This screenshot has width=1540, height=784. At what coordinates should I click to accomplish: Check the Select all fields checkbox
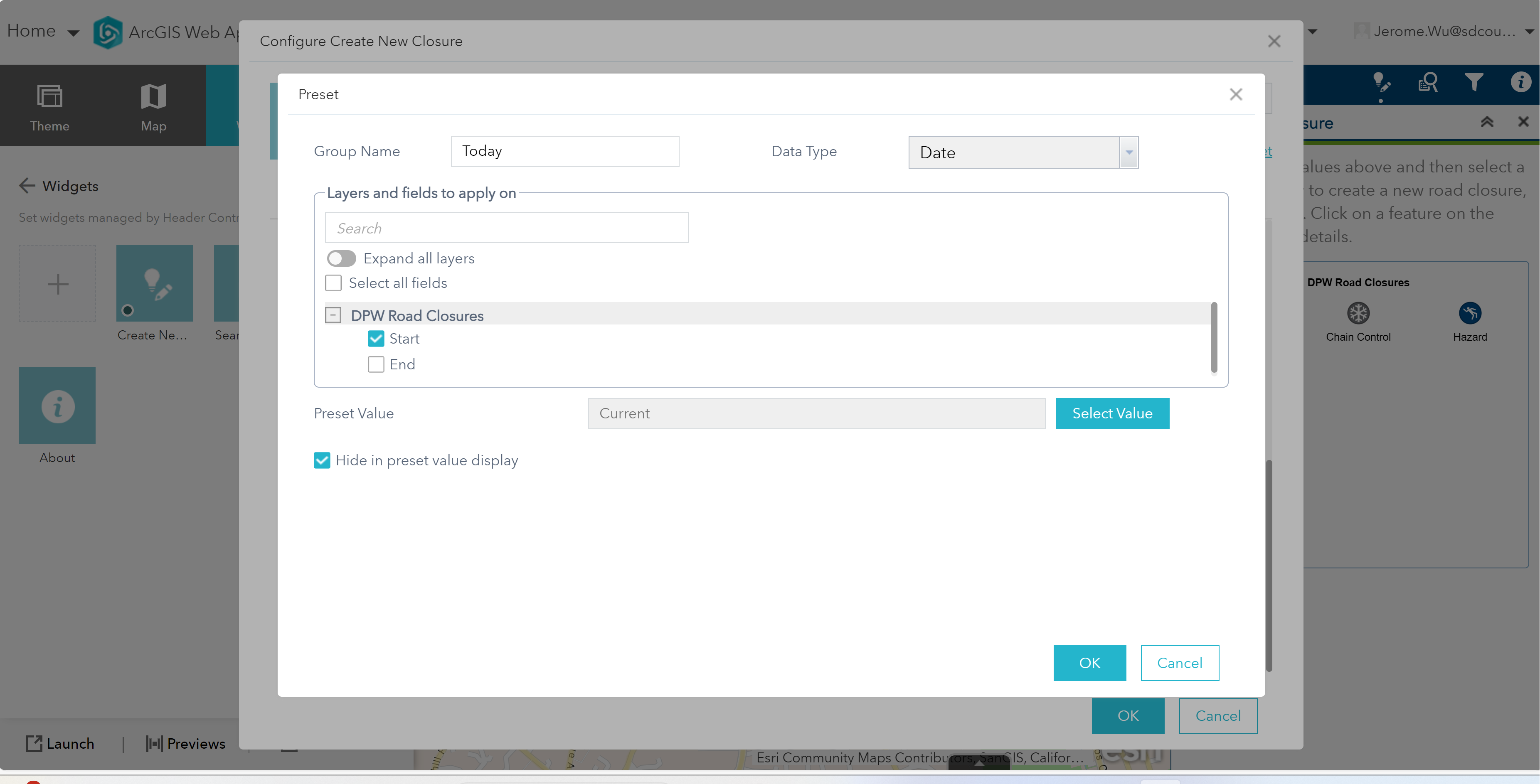coord(334,283)
